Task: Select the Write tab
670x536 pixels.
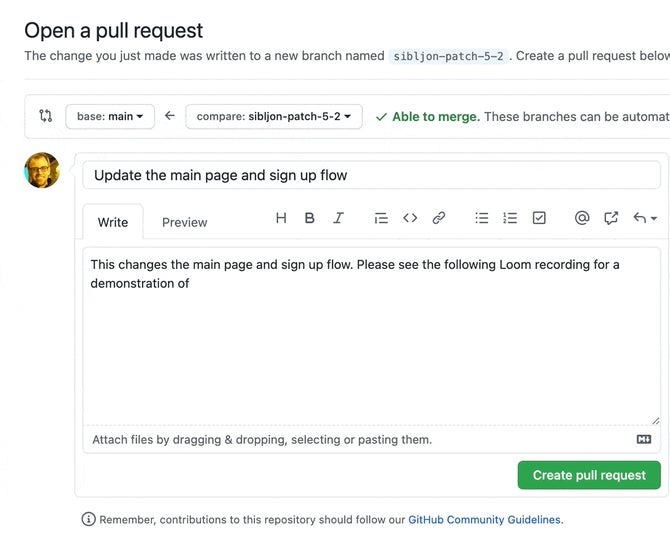Action: tap(113, 222)
